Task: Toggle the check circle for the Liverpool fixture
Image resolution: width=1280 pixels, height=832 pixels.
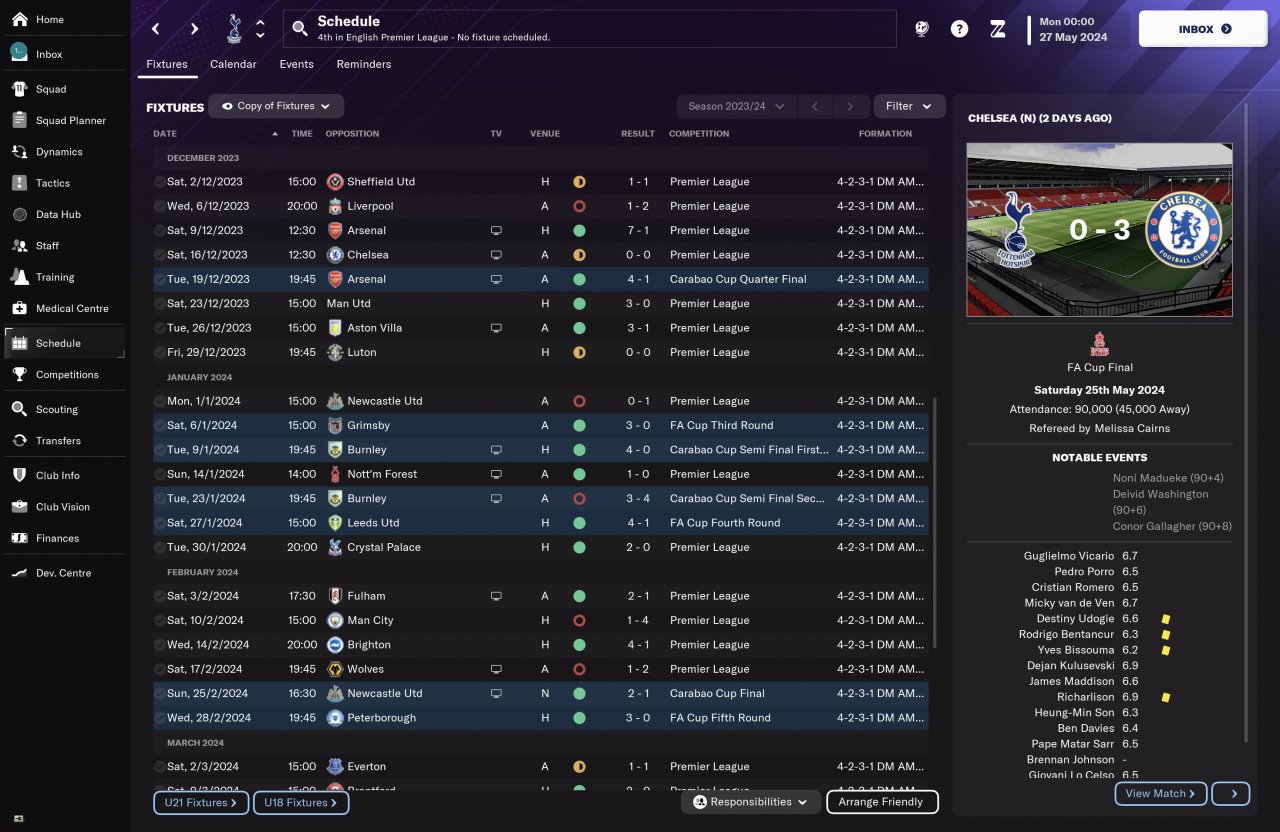Action: coord(160,206)
